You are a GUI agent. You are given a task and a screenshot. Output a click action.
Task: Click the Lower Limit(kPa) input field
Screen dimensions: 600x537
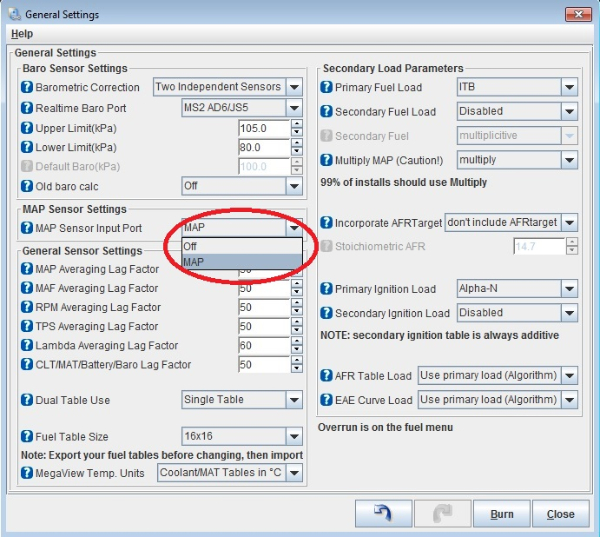(264, 147)
